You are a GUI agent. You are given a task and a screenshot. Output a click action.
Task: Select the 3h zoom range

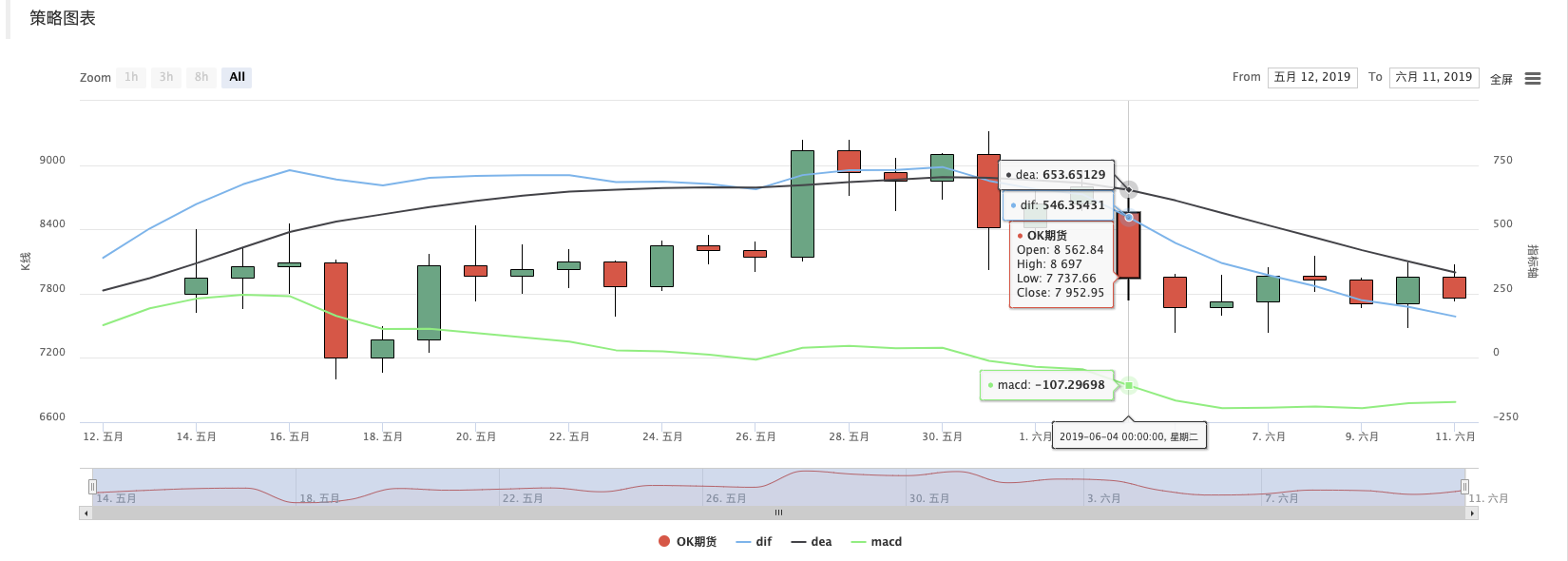(x=166, y=77)
